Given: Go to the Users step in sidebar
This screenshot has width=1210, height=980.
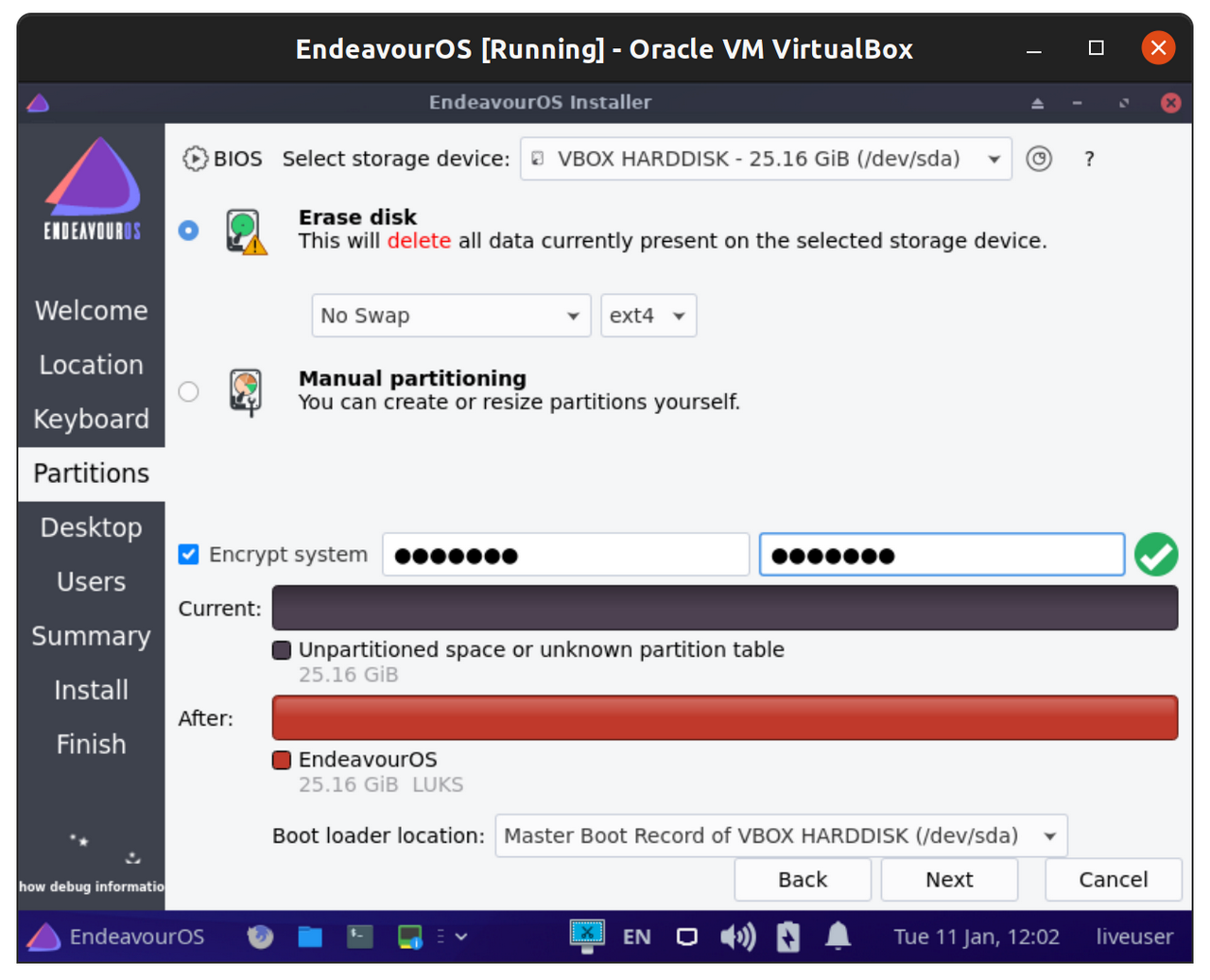Looking at the screenshot, I should 91,582.
